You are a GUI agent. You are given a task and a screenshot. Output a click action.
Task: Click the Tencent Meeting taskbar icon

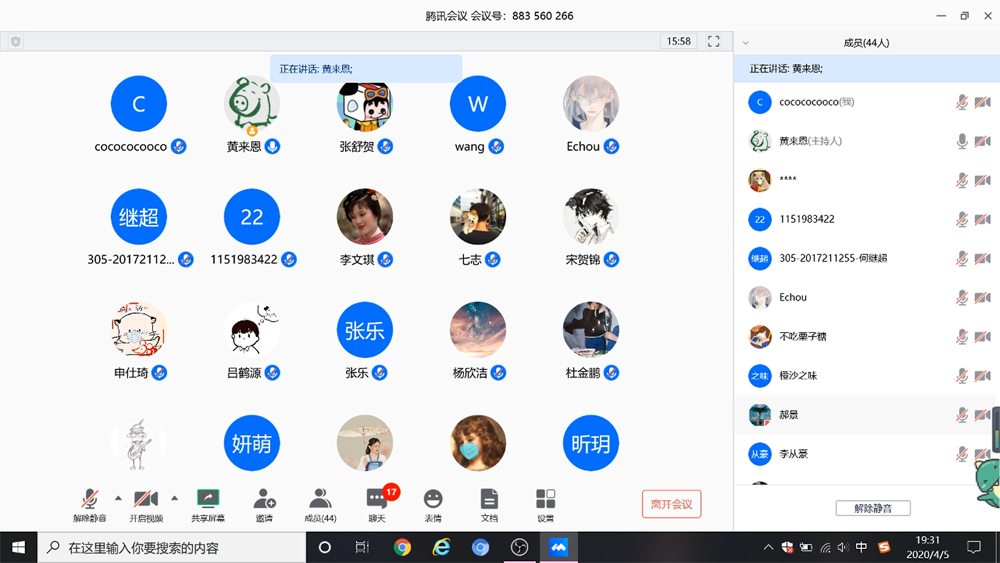click(559, 547)
